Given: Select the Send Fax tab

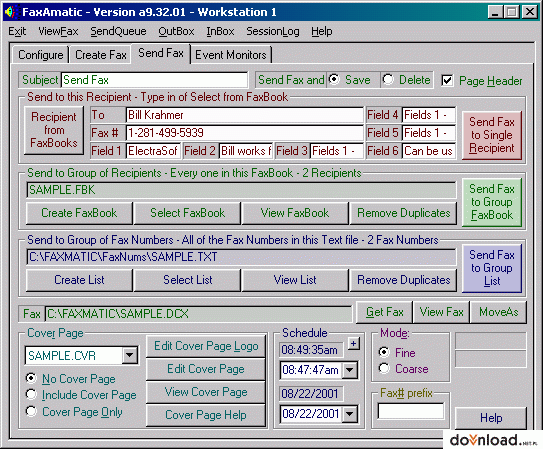Looking at the screenshot, I should point(161,53).
